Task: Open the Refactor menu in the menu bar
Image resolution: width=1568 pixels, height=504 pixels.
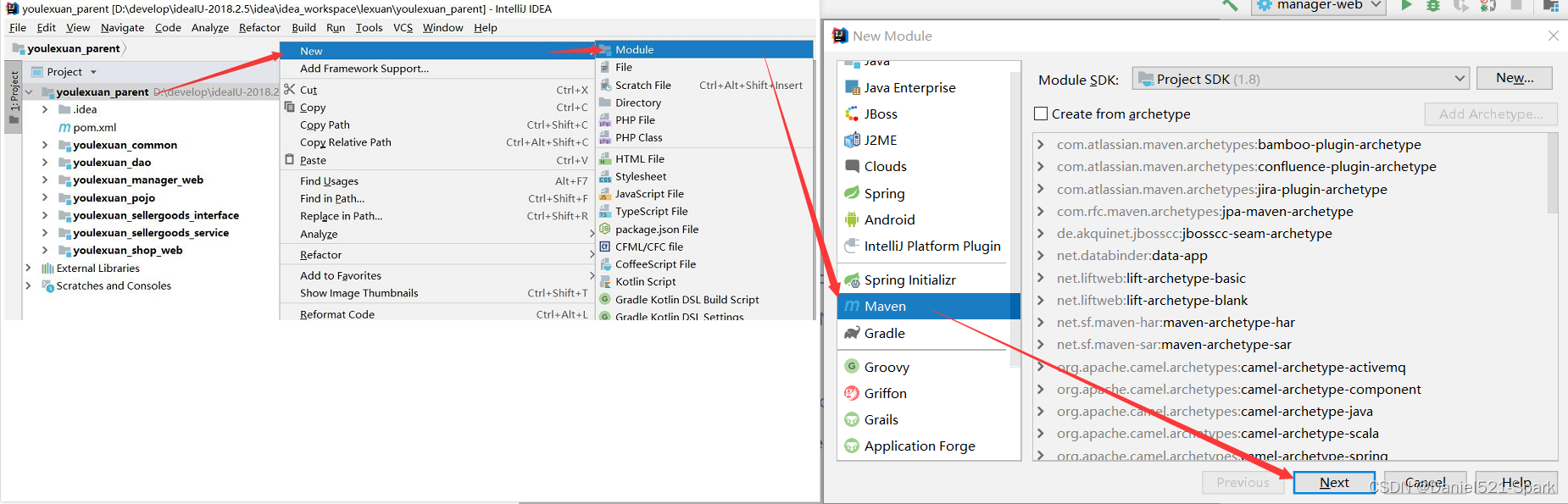Action: (x=259, y=27)
